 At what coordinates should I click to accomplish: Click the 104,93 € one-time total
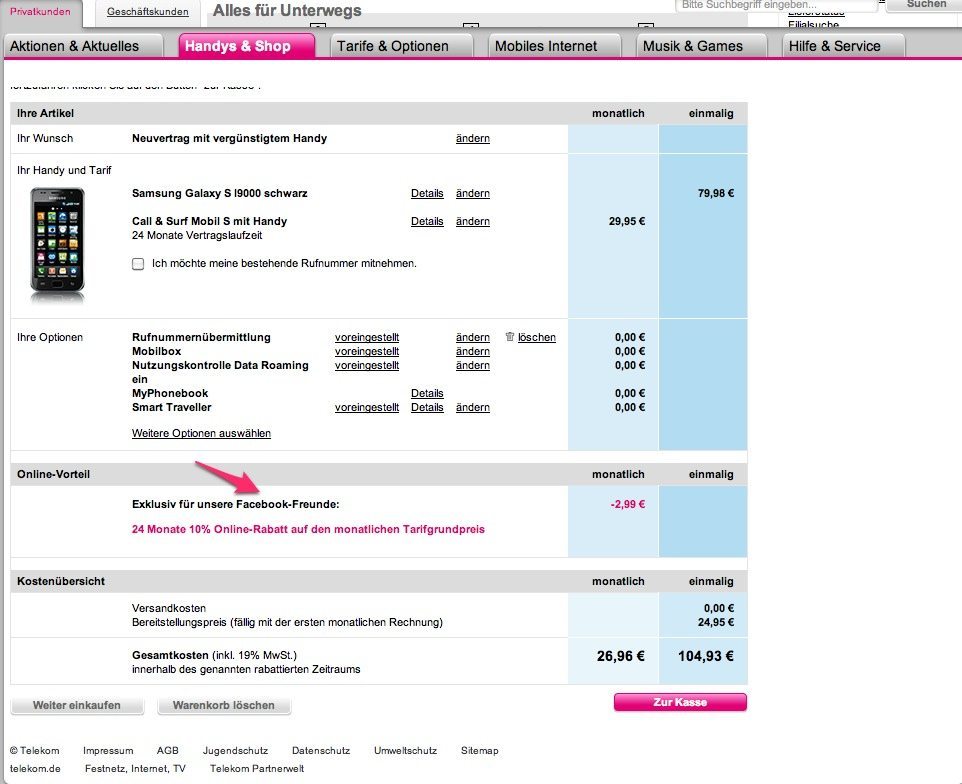[706, 656]
